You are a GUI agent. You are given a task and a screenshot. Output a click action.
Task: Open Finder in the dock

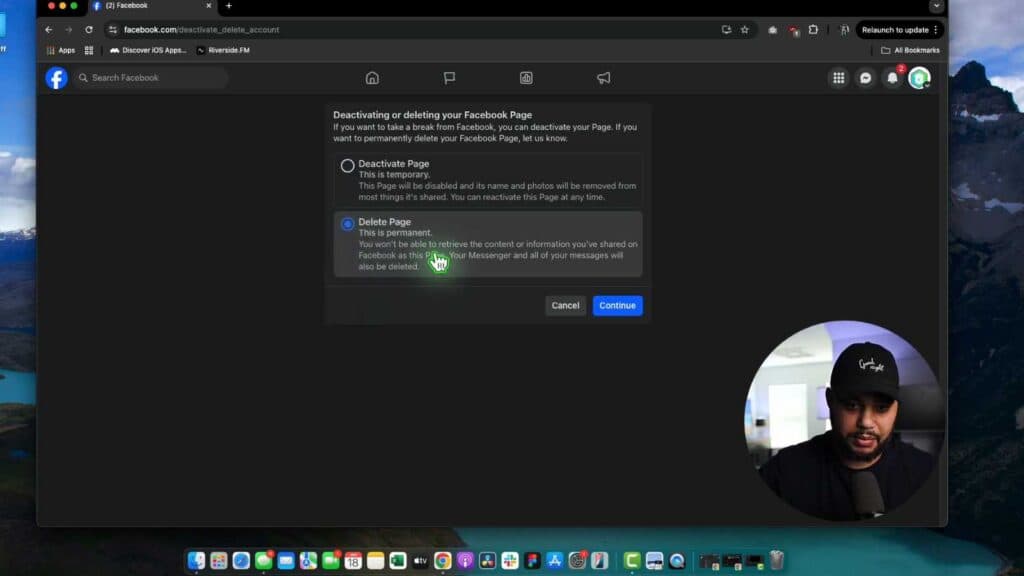point(196,560)
